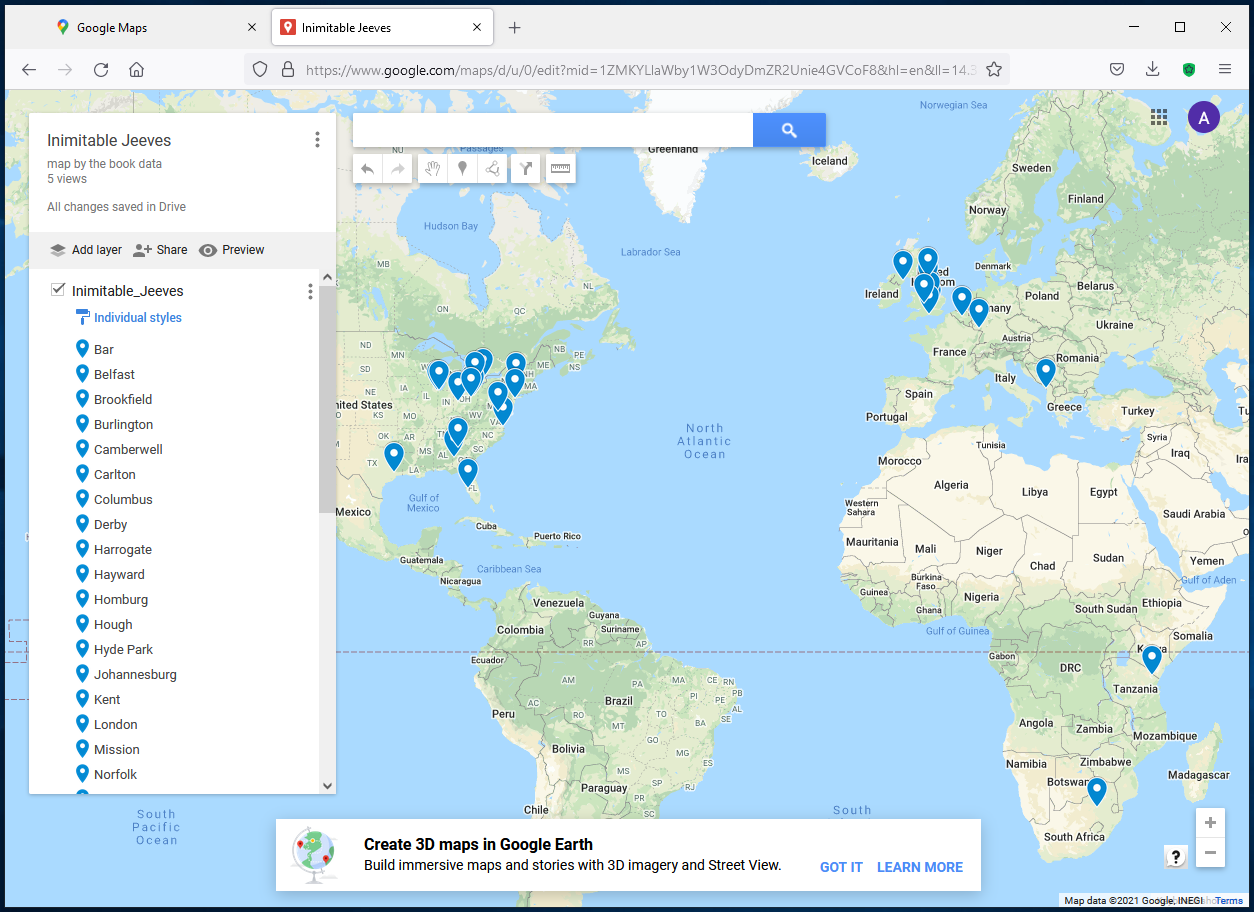The height and width of the screenshot is (912, 1254).
Task: Toggle the Inimitable_Jeeves layer checkbox
Action: 58,290
